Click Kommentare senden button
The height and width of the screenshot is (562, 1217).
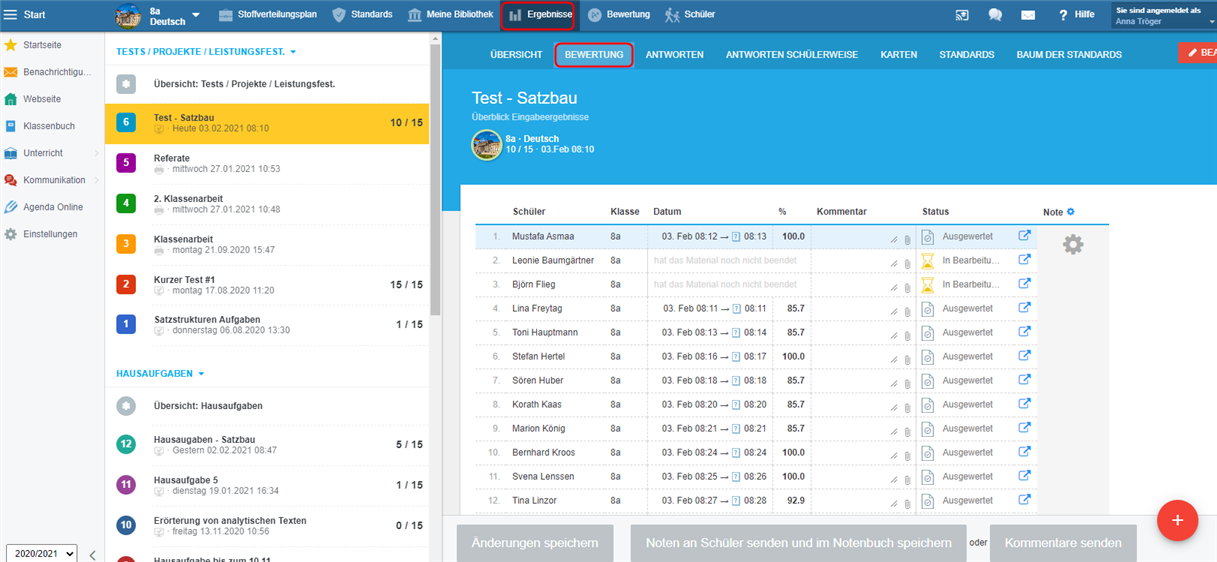tap(1063, 543)
